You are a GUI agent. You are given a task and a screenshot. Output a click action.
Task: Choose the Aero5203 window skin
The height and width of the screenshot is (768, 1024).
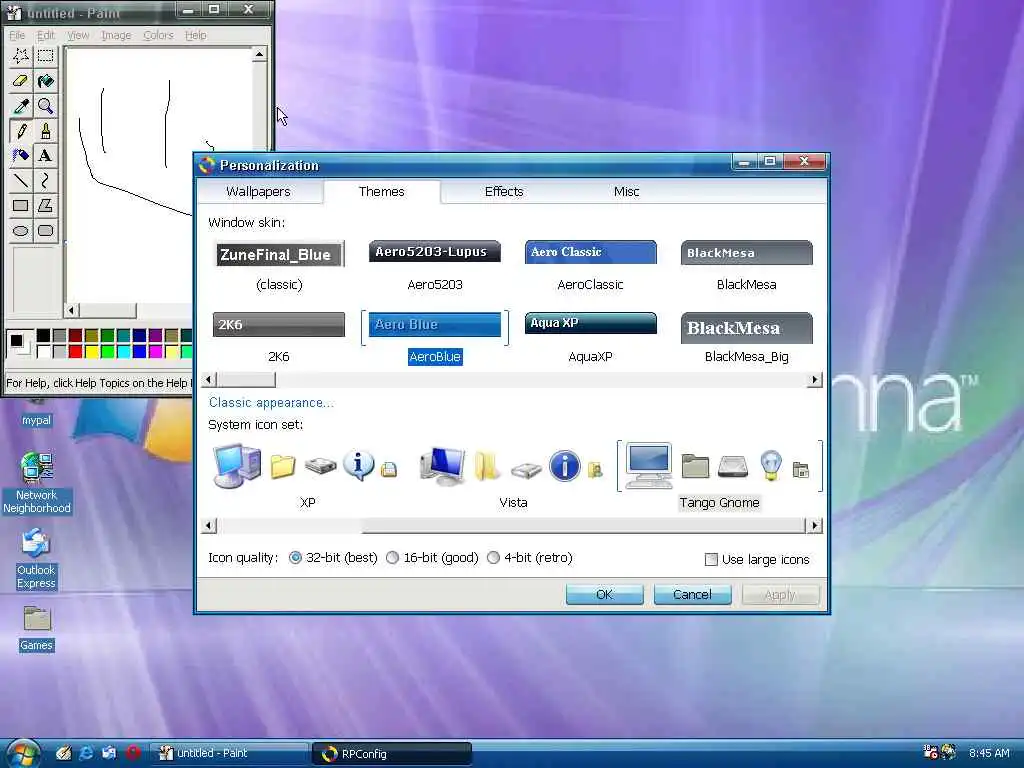click(x=435, y=266)
